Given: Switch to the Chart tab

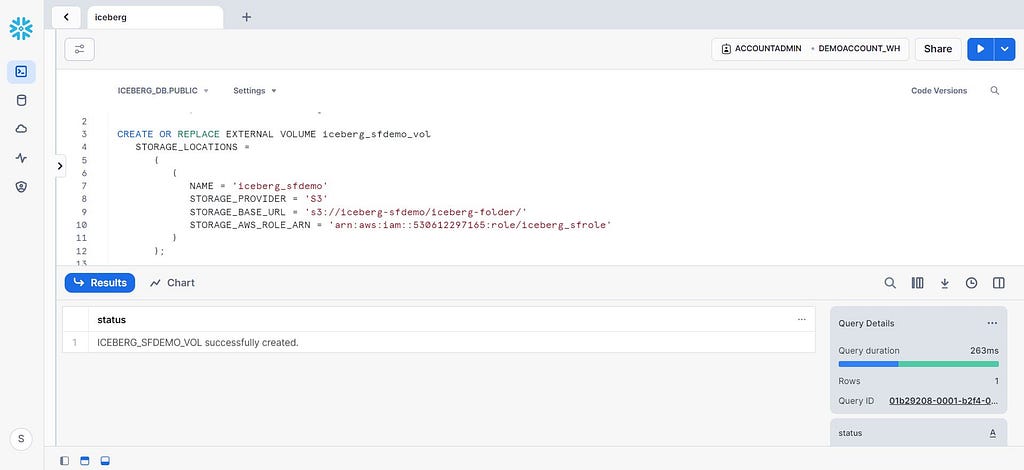Looking at the screenshot, I should [x=172, y=283].
